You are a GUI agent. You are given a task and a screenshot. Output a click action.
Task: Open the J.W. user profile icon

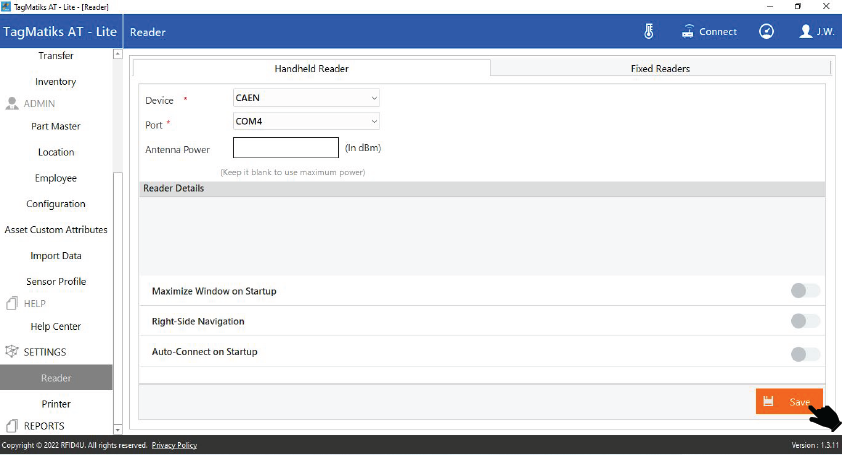(x=806, y=32)
